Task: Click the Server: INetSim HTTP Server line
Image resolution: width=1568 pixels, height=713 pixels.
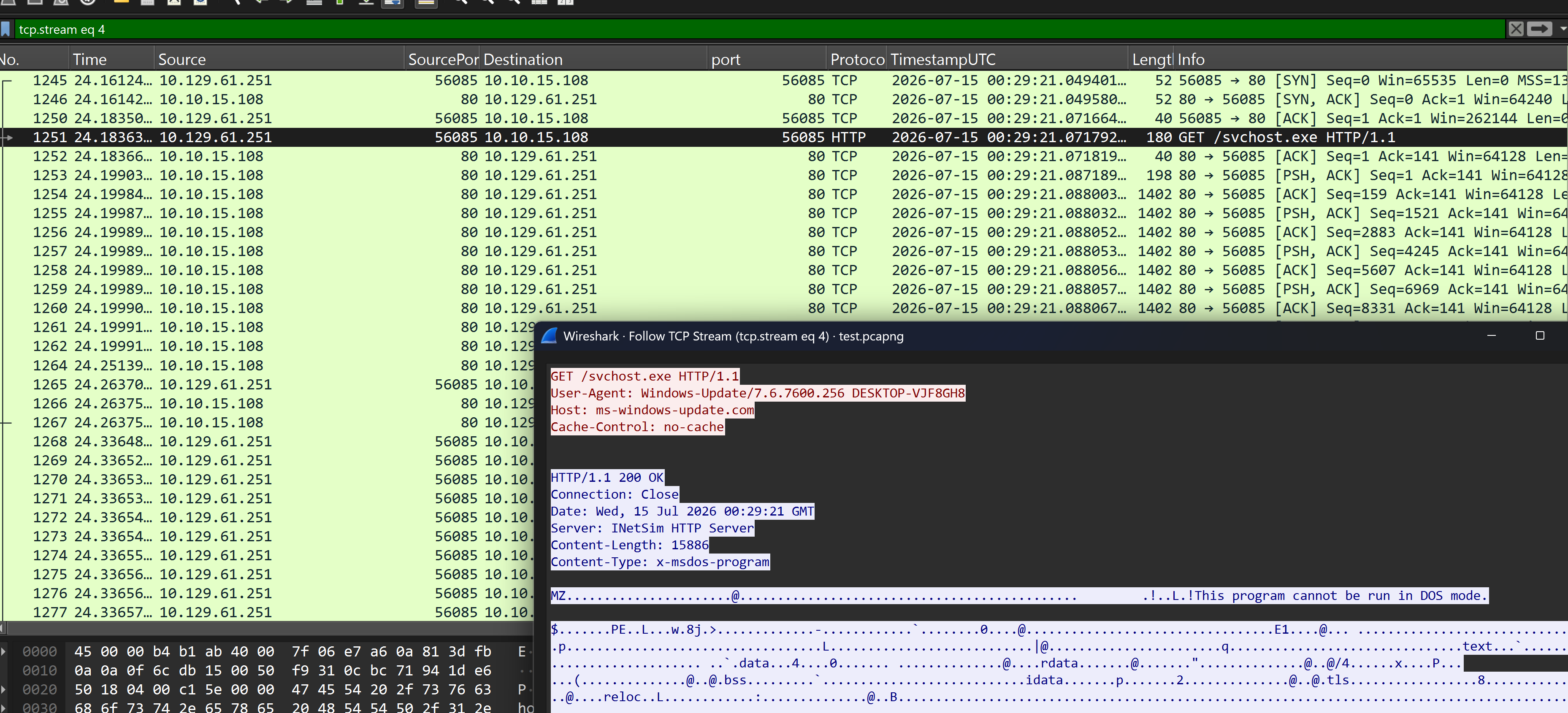Action: pyautogui.click(x=653, y=528)
